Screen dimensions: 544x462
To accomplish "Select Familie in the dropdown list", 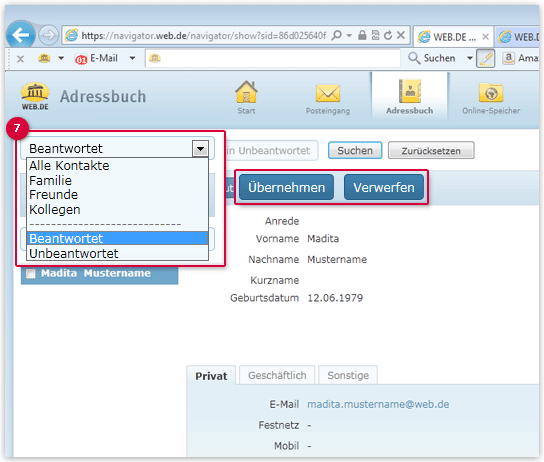I will point(118,180).
